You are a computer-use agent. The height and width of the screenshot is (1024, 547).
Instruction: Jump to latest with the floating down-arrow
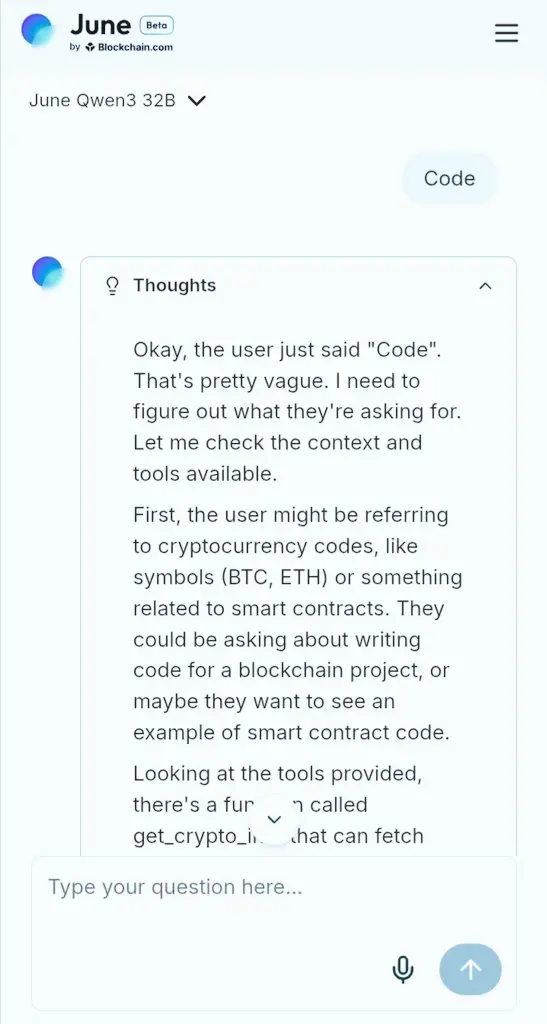(x=275, y=819)
